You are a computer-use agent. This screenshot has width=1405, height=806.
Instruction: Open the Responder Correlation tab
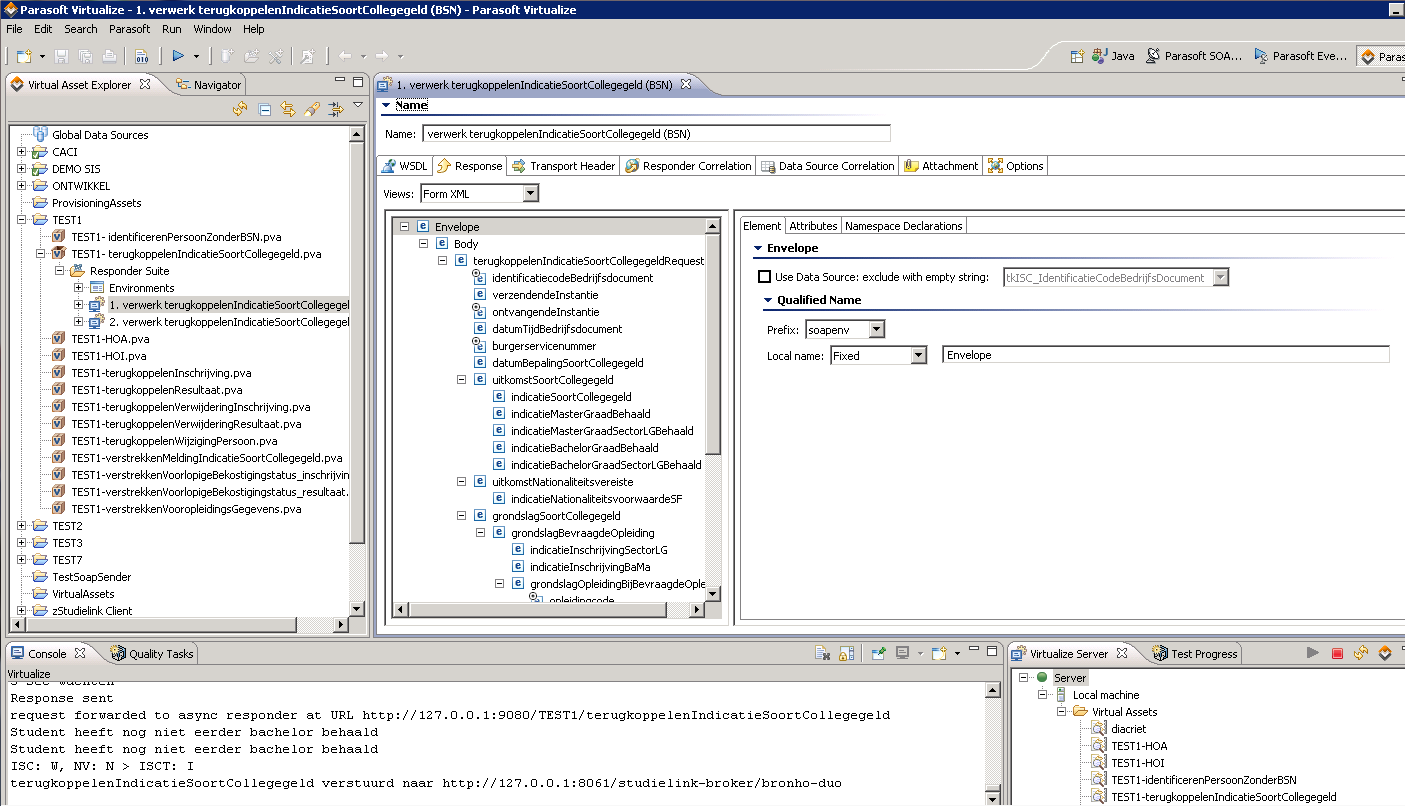click(x=688, y=166)
